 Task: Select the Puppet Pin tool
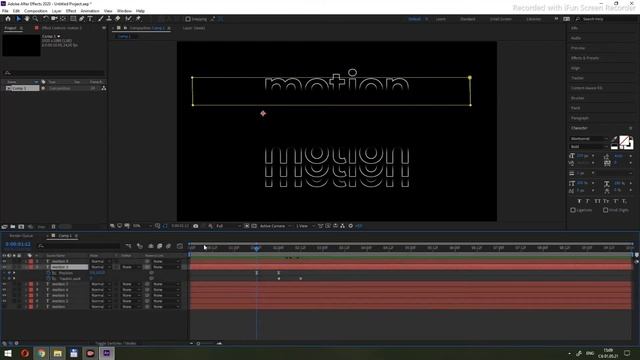click(138, 19)
